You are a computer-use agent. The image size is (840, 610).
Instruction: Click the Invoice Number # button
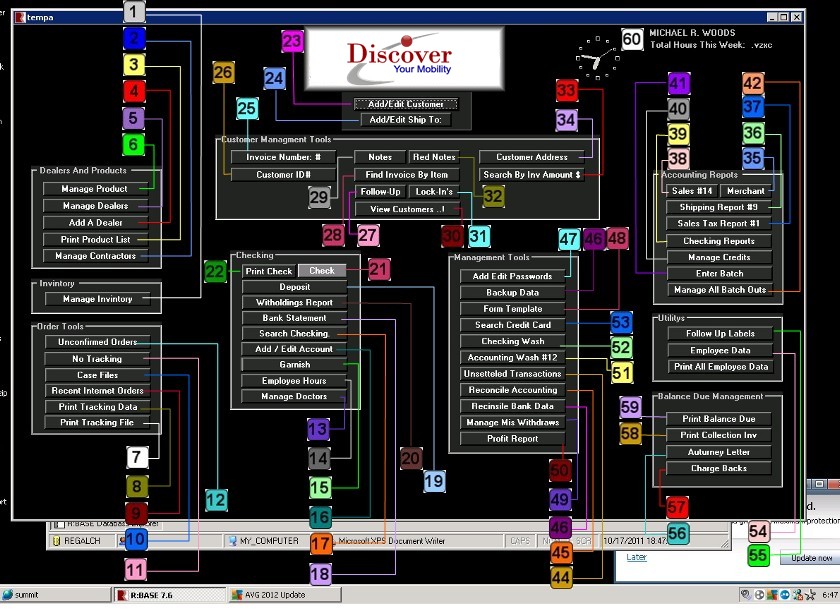click(x=283, y=157)
